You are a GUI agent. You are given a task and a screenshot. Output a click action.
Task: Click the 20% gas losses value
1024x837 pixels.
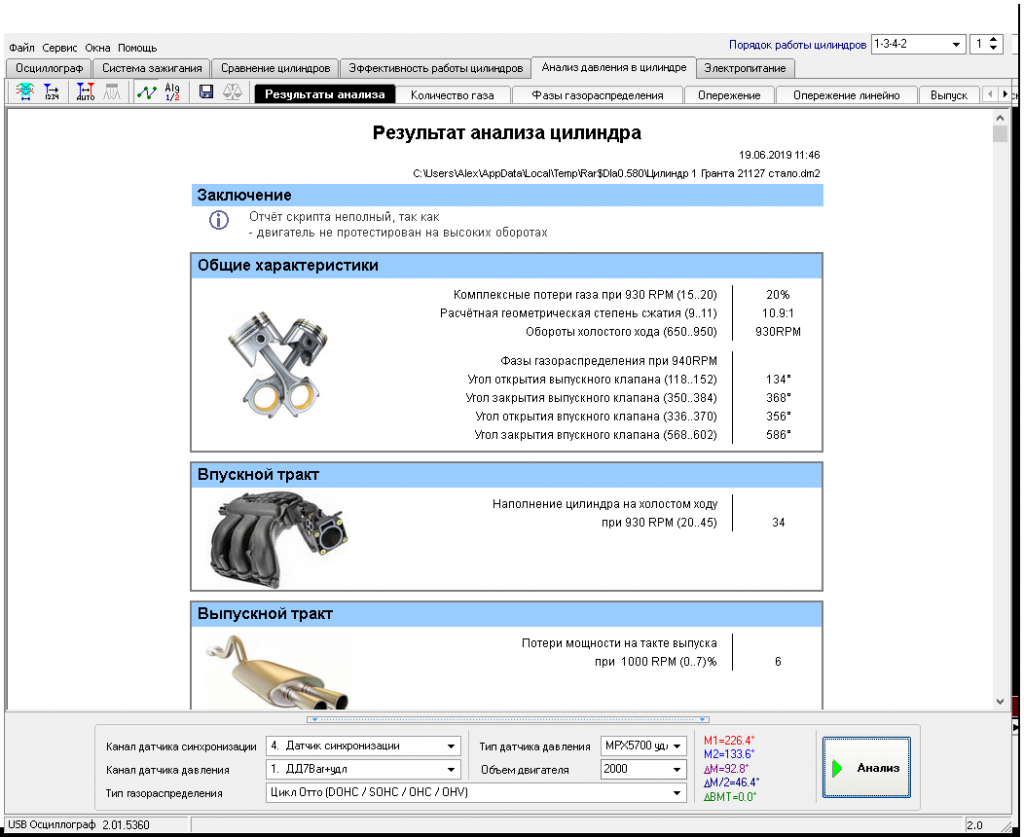(778, 295)
